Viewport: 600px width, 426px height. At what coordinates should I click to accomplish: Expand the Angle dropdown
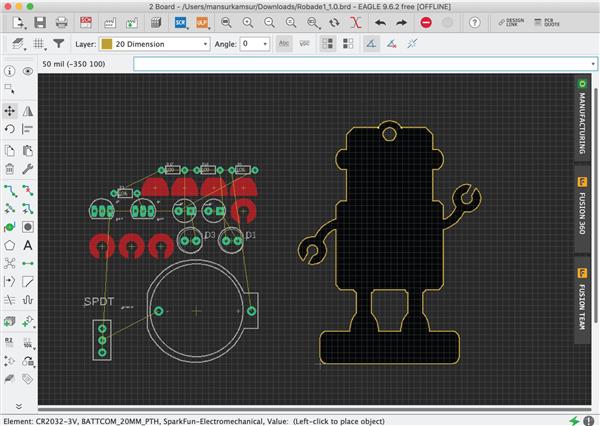265,44
